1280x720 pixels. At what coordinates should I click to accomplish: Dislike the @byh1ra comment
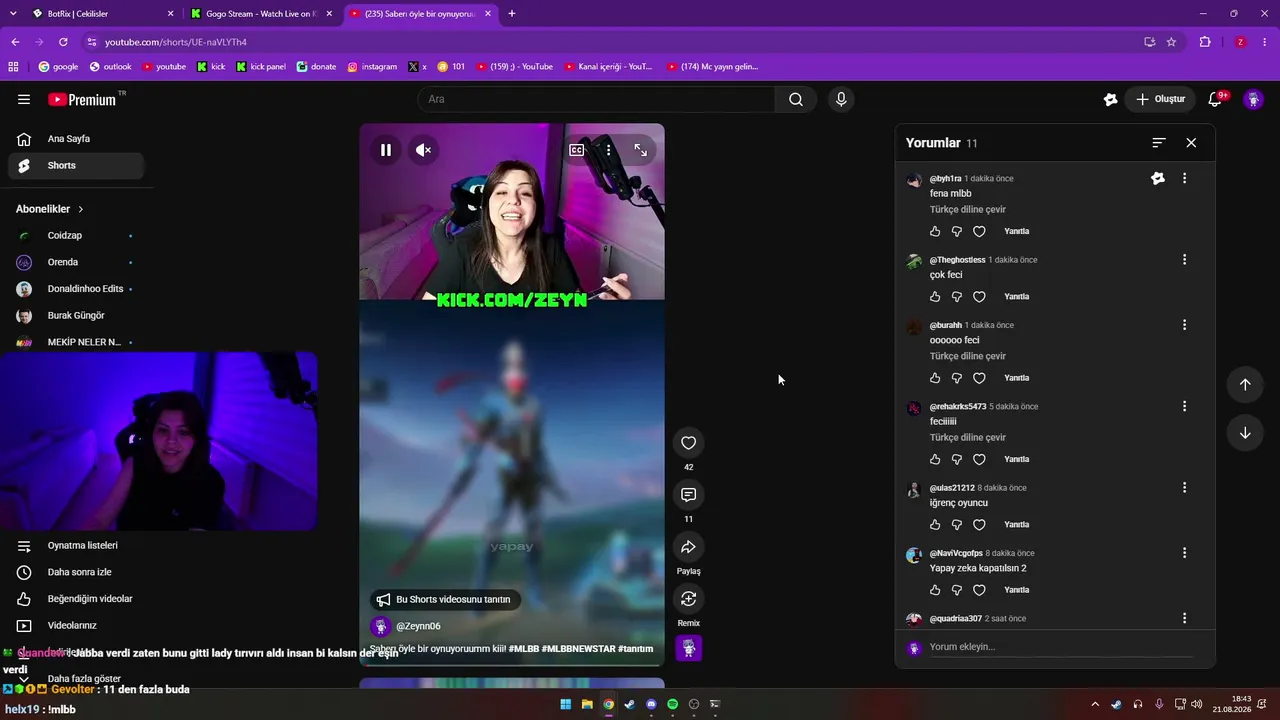[x=957, y=231]
